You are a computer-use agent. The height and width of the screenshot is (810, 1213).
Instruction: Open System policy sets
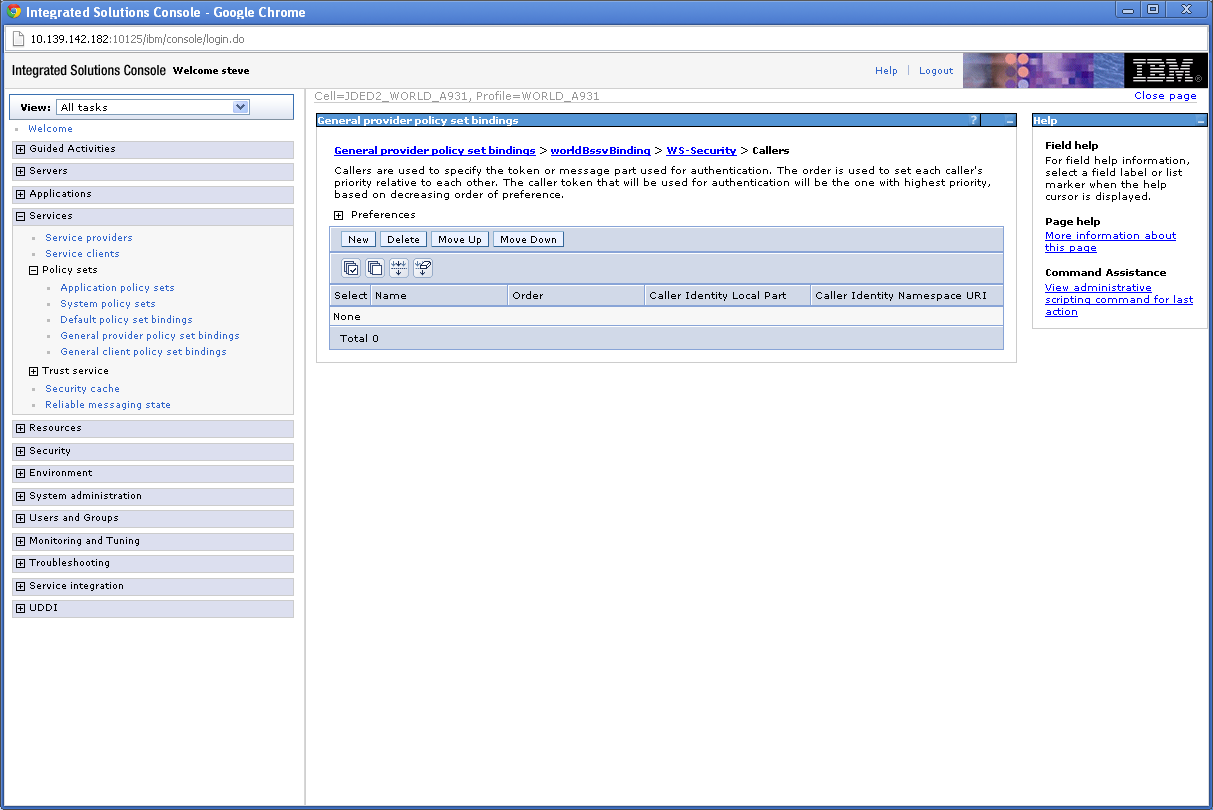point(108,304)
